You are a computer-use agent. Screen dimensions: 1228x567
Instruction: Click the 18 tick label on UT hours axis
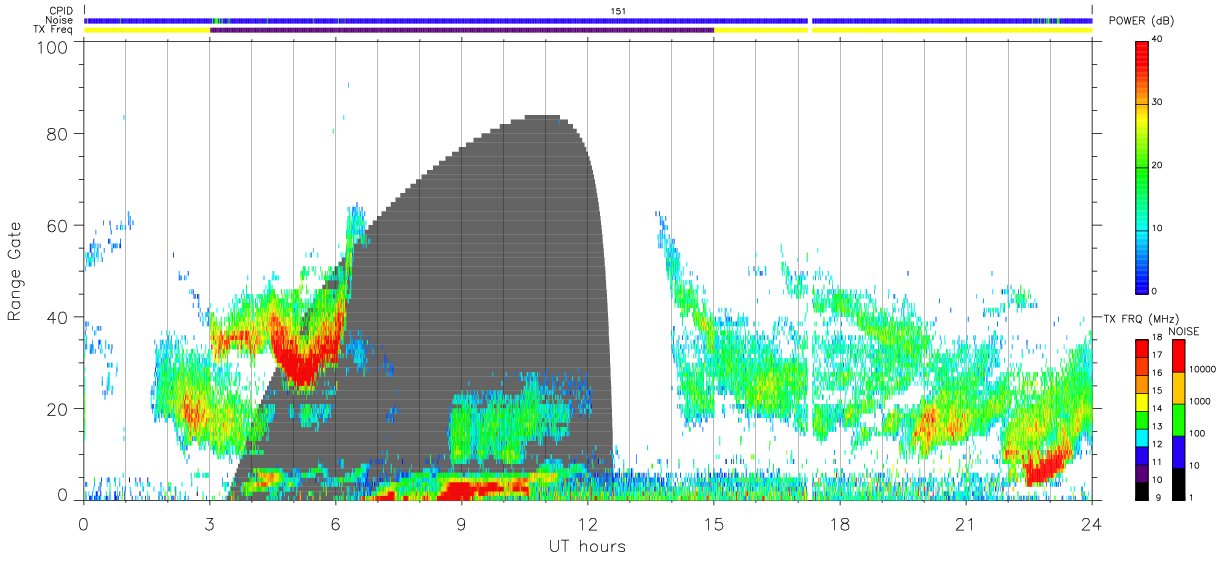pos(838,524)
